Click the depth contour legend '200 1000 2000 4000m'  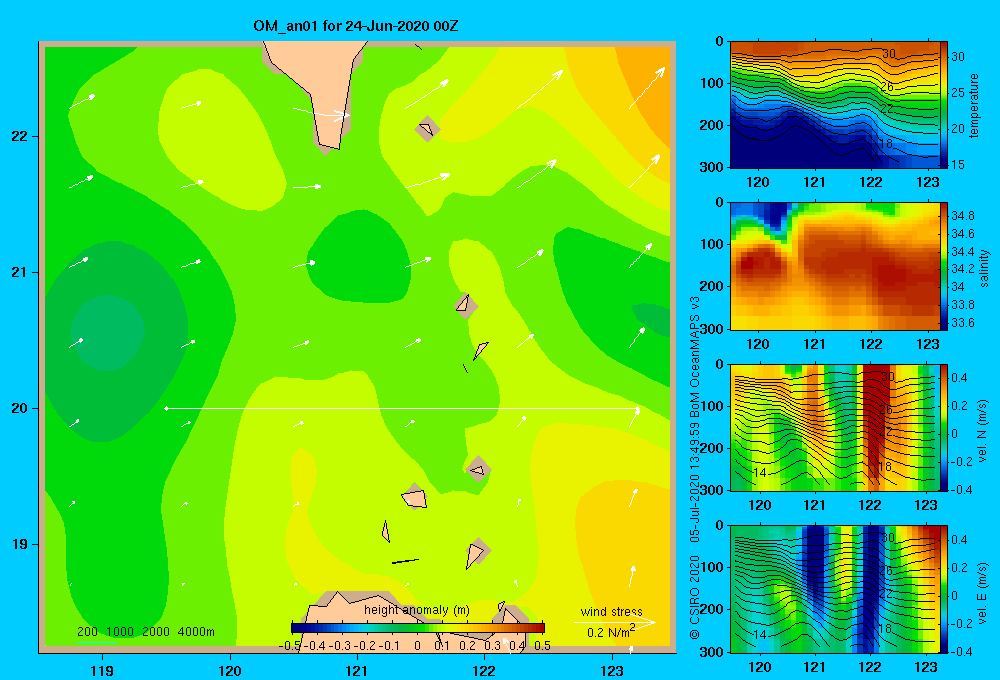click(x=145, y=632)
